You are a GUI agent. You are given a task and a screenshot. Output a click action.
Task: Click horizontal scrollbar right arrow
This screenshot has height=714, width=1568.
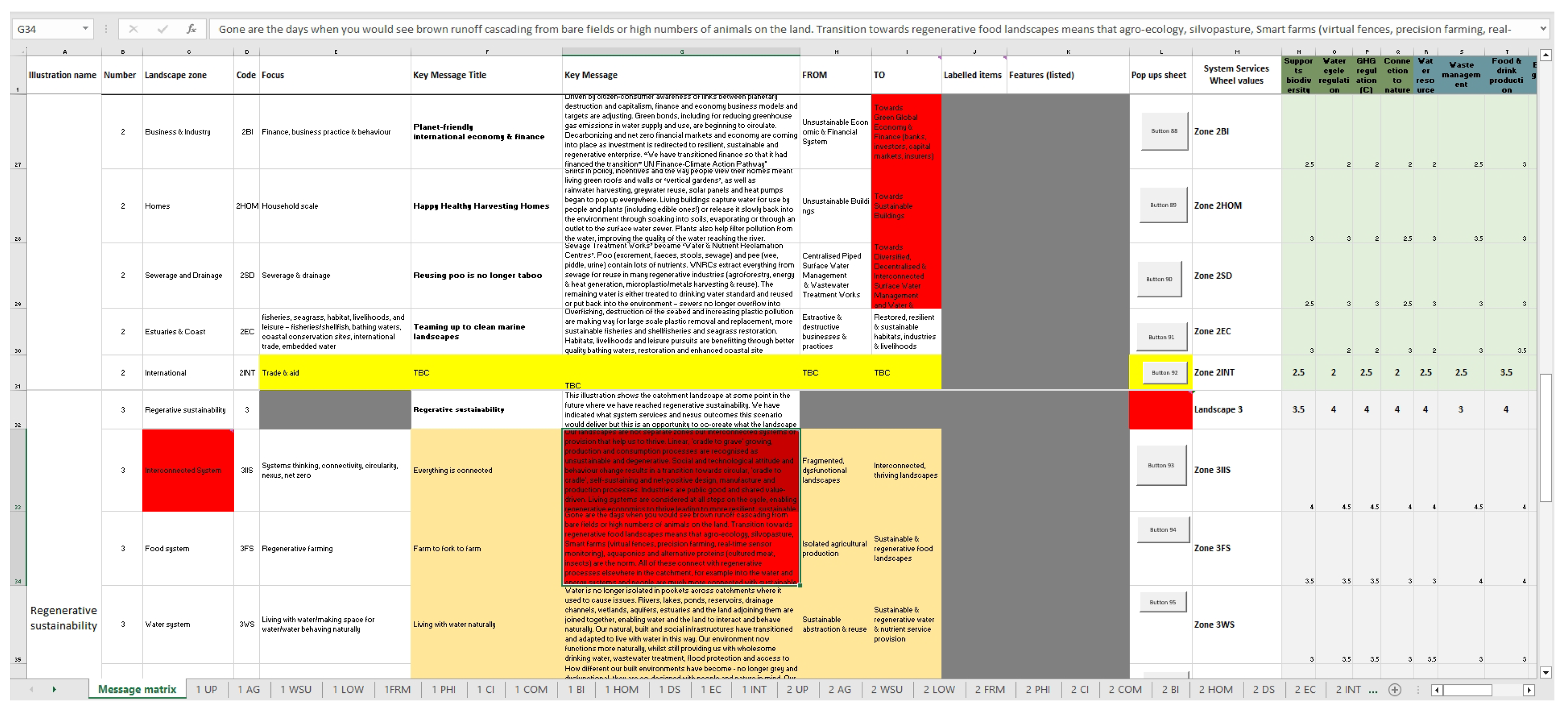pos(1528,690)
